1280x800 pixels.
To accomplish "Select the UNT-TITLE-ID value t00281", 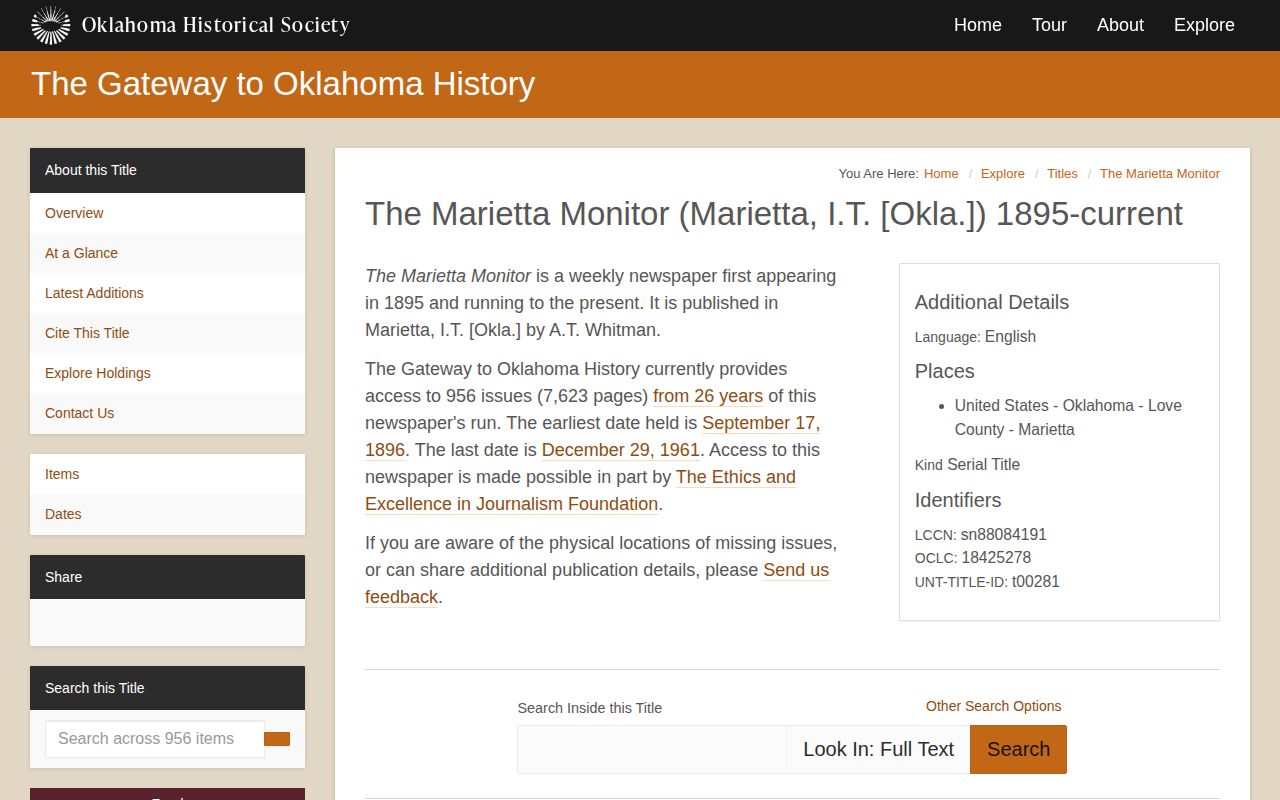I will click(x=1036, y=582).
